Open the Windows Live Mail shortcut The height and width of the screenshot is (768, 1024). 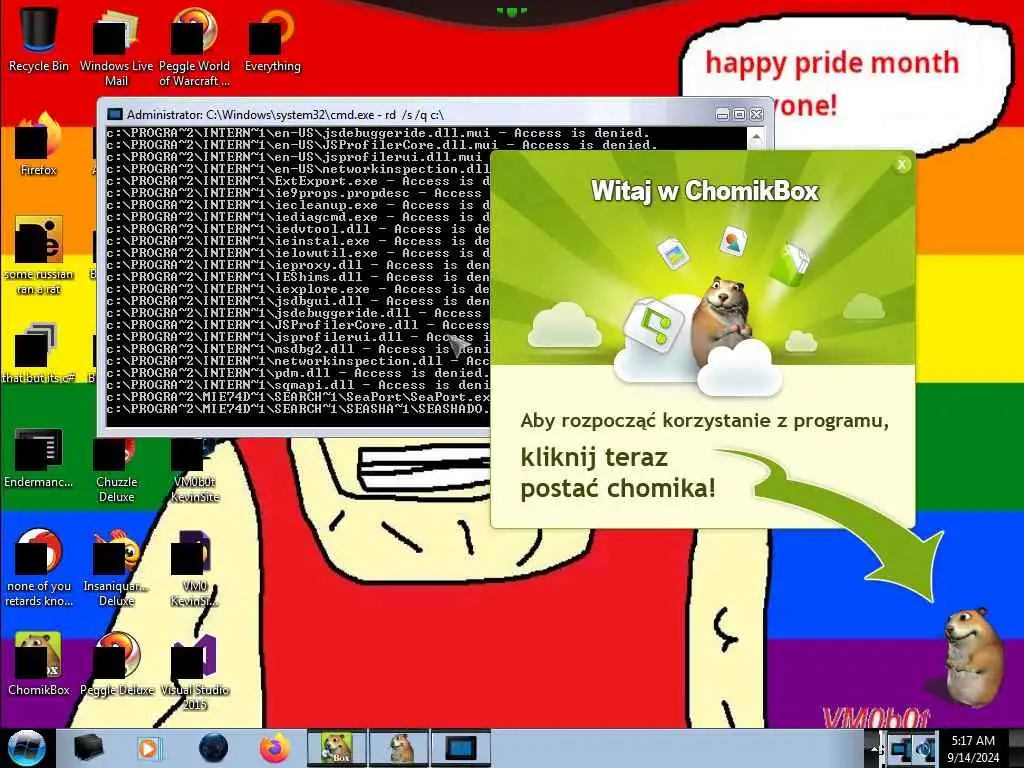(116, 46)
